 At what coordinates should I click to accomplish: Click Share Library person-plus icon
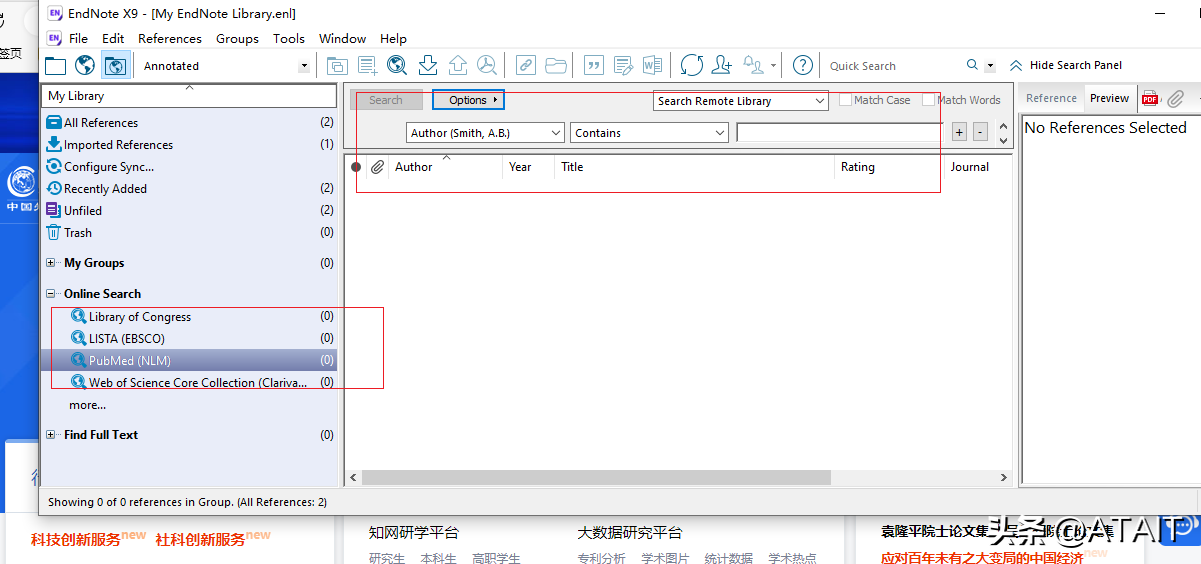tap(722, 66)
